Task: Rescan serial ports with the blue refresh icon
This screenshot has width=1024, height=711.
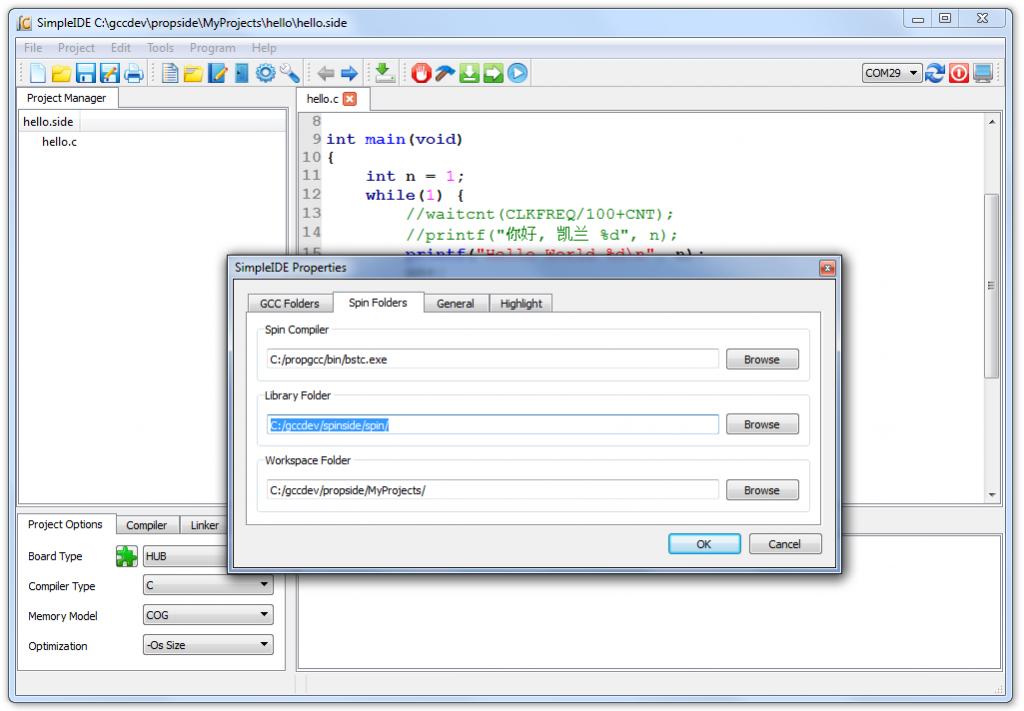Action: pos(935,73)
